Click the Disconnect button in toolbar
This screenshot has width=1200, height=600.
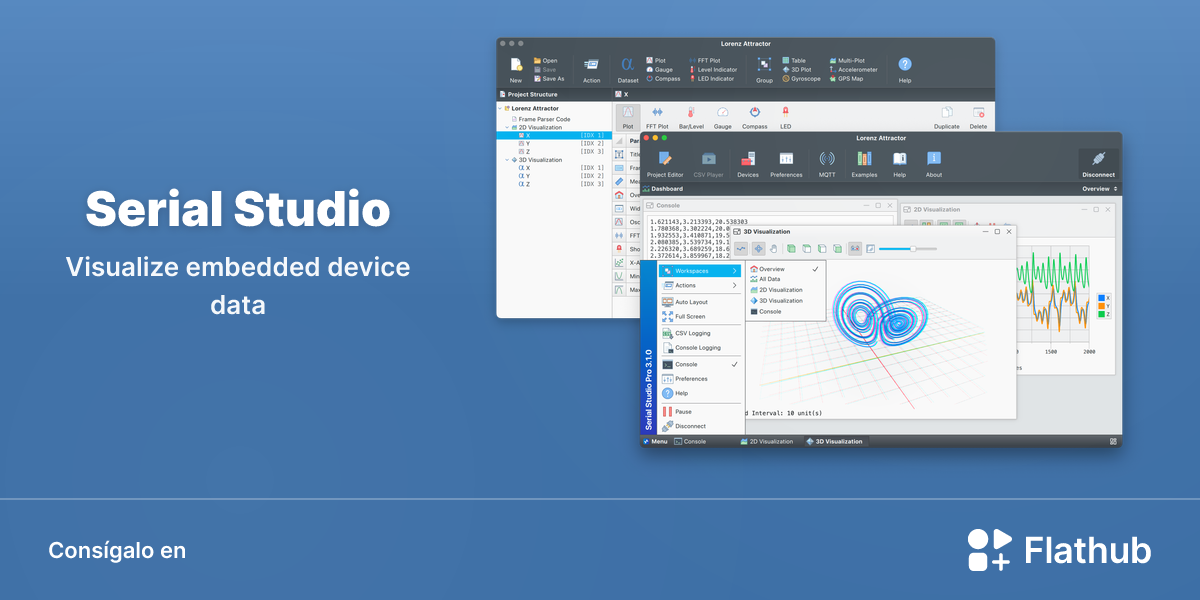pyautogui.click(x=1098, y=163)
